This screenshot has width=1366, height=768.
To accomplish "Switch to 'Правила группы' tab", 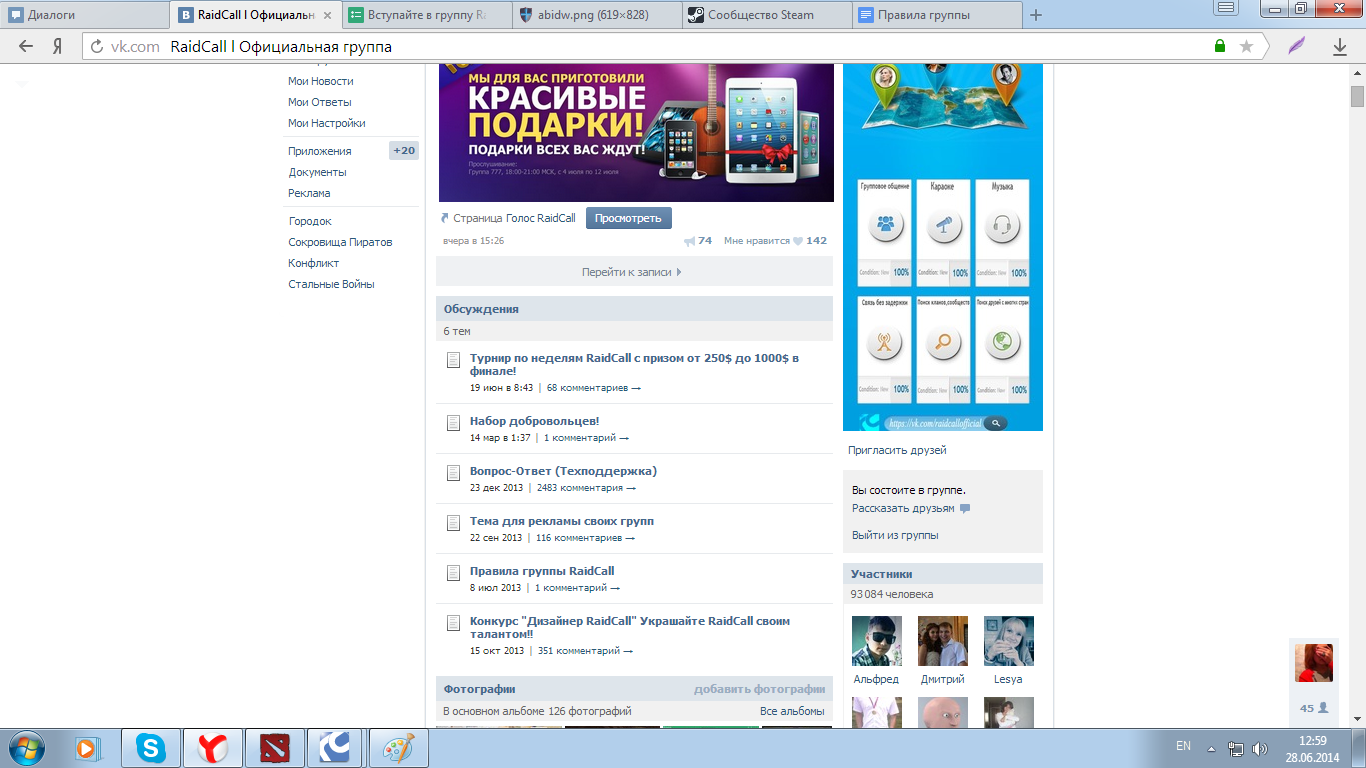I will pos(936,15).
